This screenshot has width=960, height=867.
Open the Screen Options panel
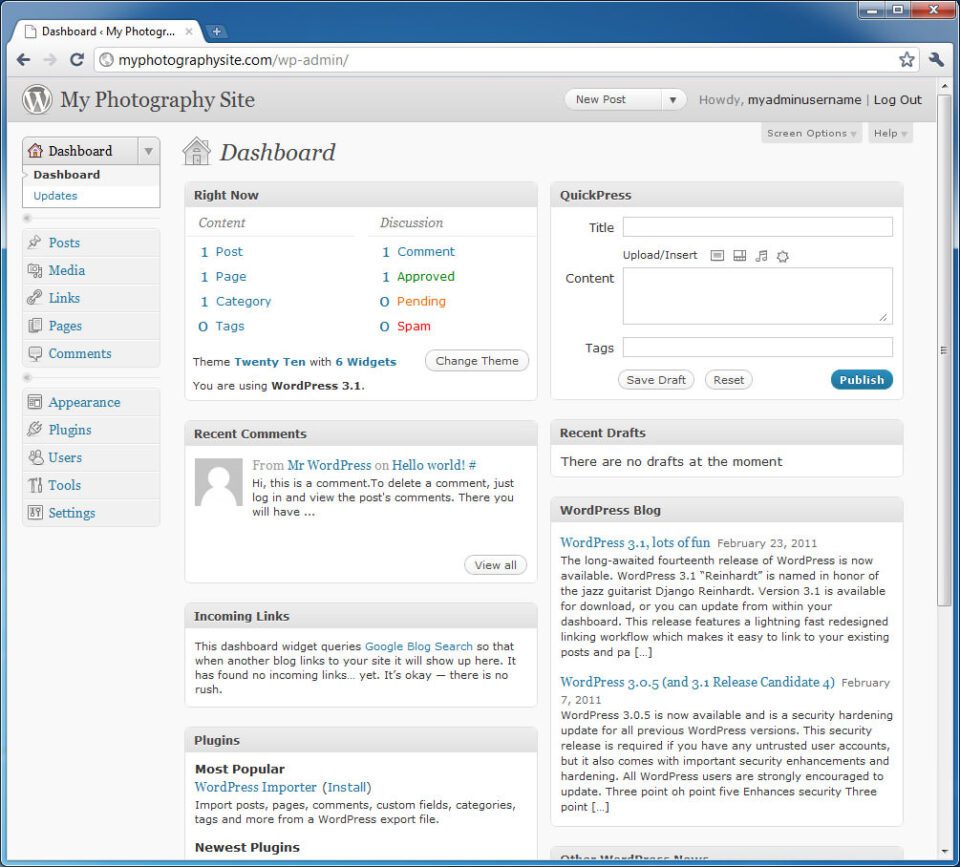click(811, 133)
